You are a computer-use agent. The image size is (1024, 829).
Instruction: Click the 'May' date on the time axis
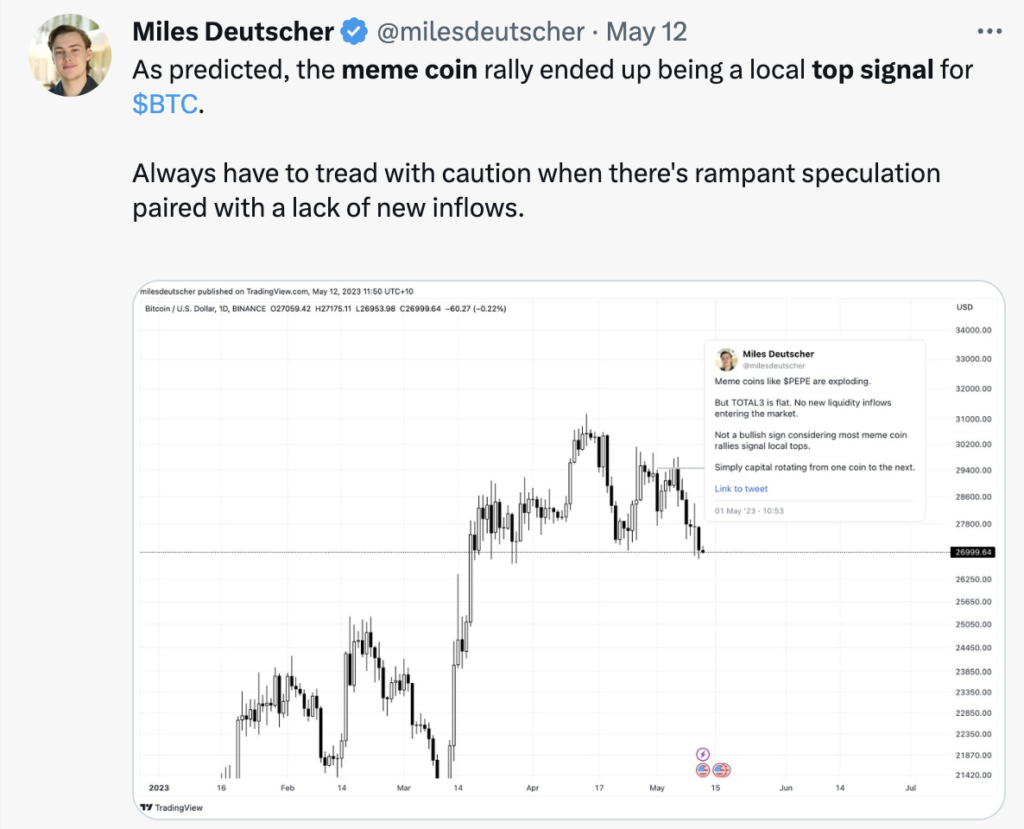tap(657, 788)
